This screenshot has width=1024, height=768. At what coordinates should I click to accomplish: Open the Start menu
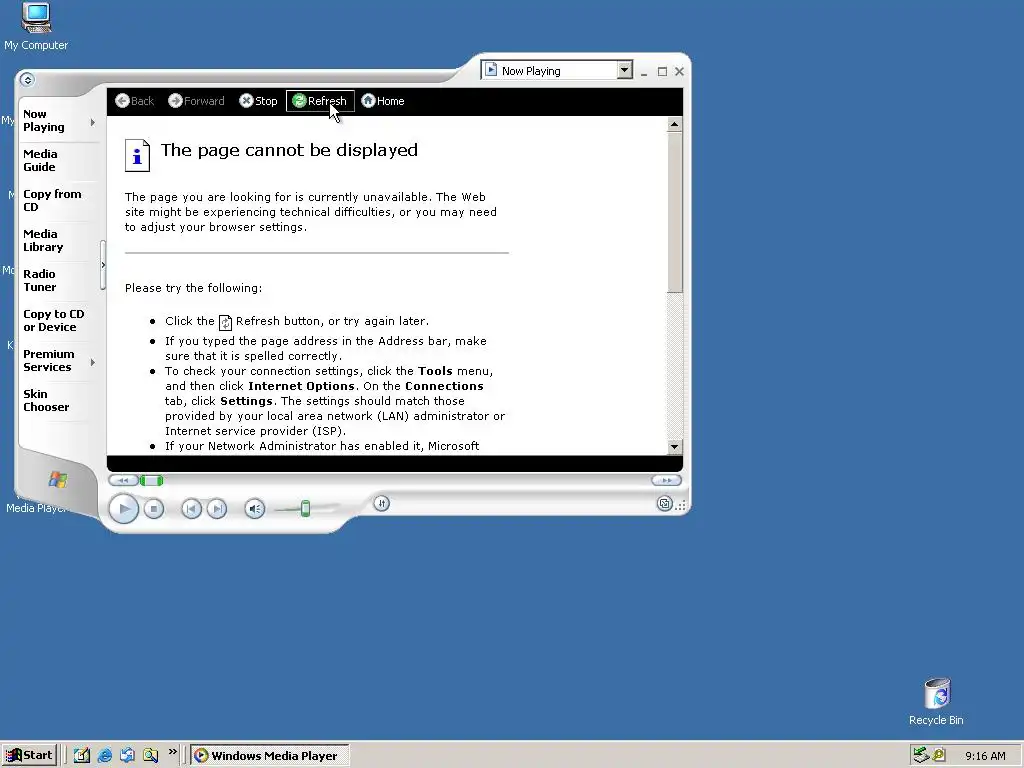pos(29,756)
